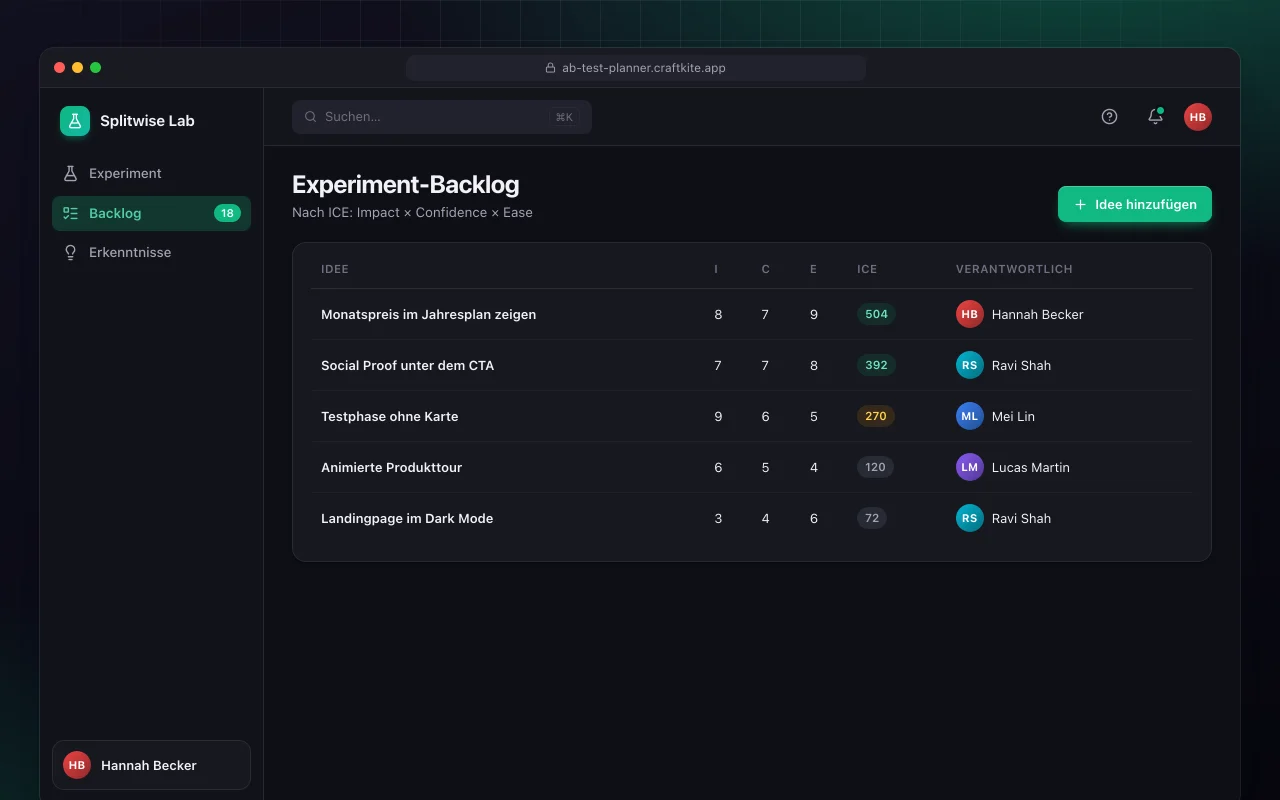The width and height of the screenshot is (1280, 800).
Task: Open idea Animierte Produkttour
Action: tap(391, 467)
